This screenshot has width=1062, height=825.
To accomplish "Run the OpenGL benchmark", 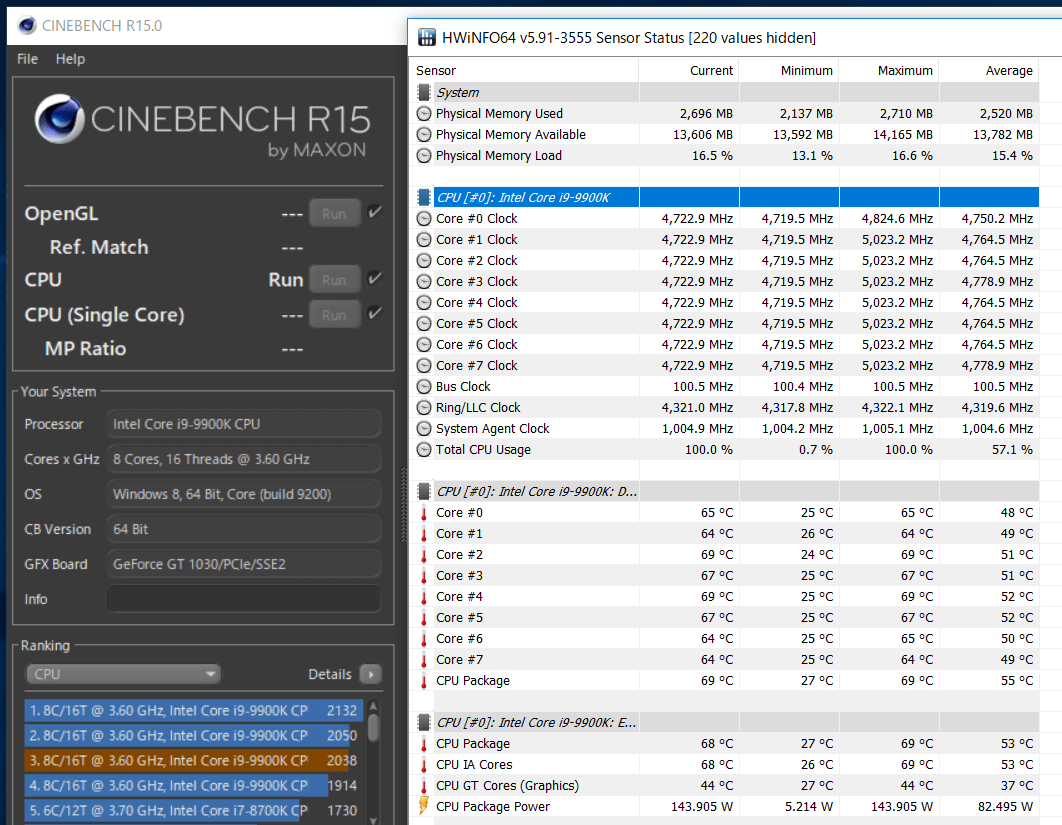I will click(x=334, y=213).
